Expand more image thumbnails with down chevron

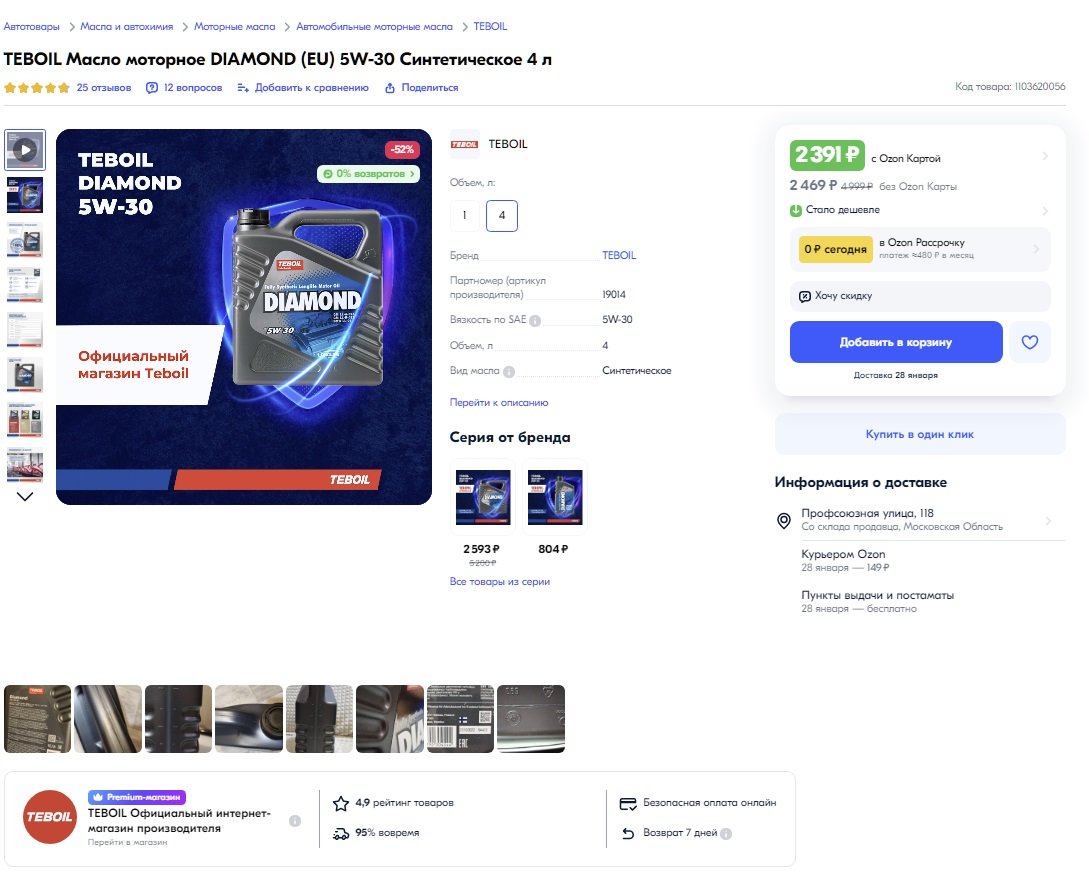(x=25, y=496)
